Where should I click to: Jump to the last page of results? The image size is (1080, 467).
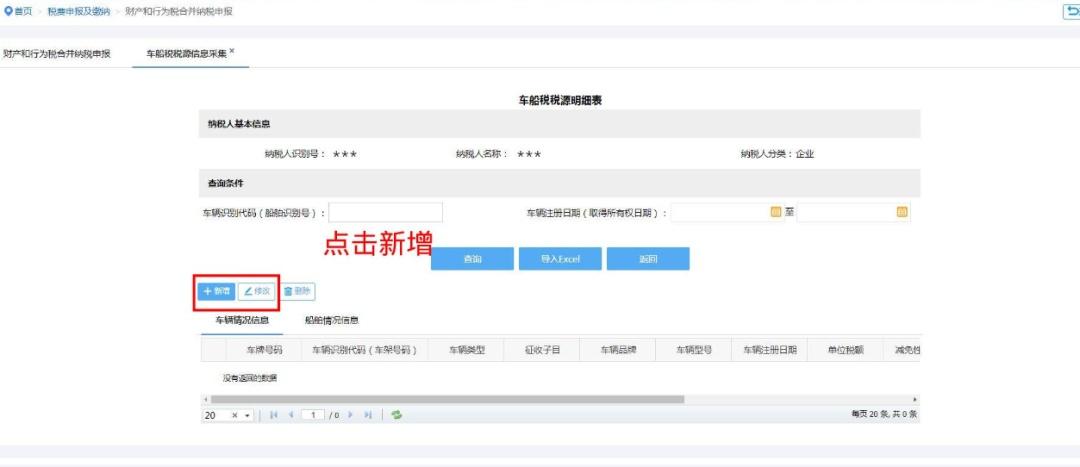tap(368, 415)
